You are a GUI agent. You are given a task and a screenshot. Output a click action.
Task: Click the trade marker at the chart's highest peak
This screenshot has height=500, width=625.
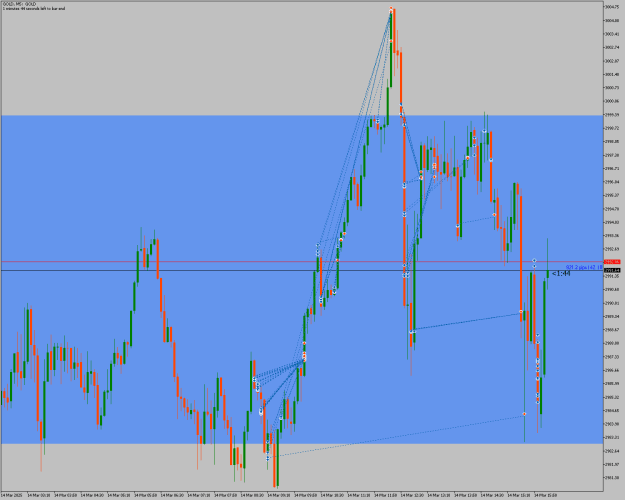click(x=391, y=8)
